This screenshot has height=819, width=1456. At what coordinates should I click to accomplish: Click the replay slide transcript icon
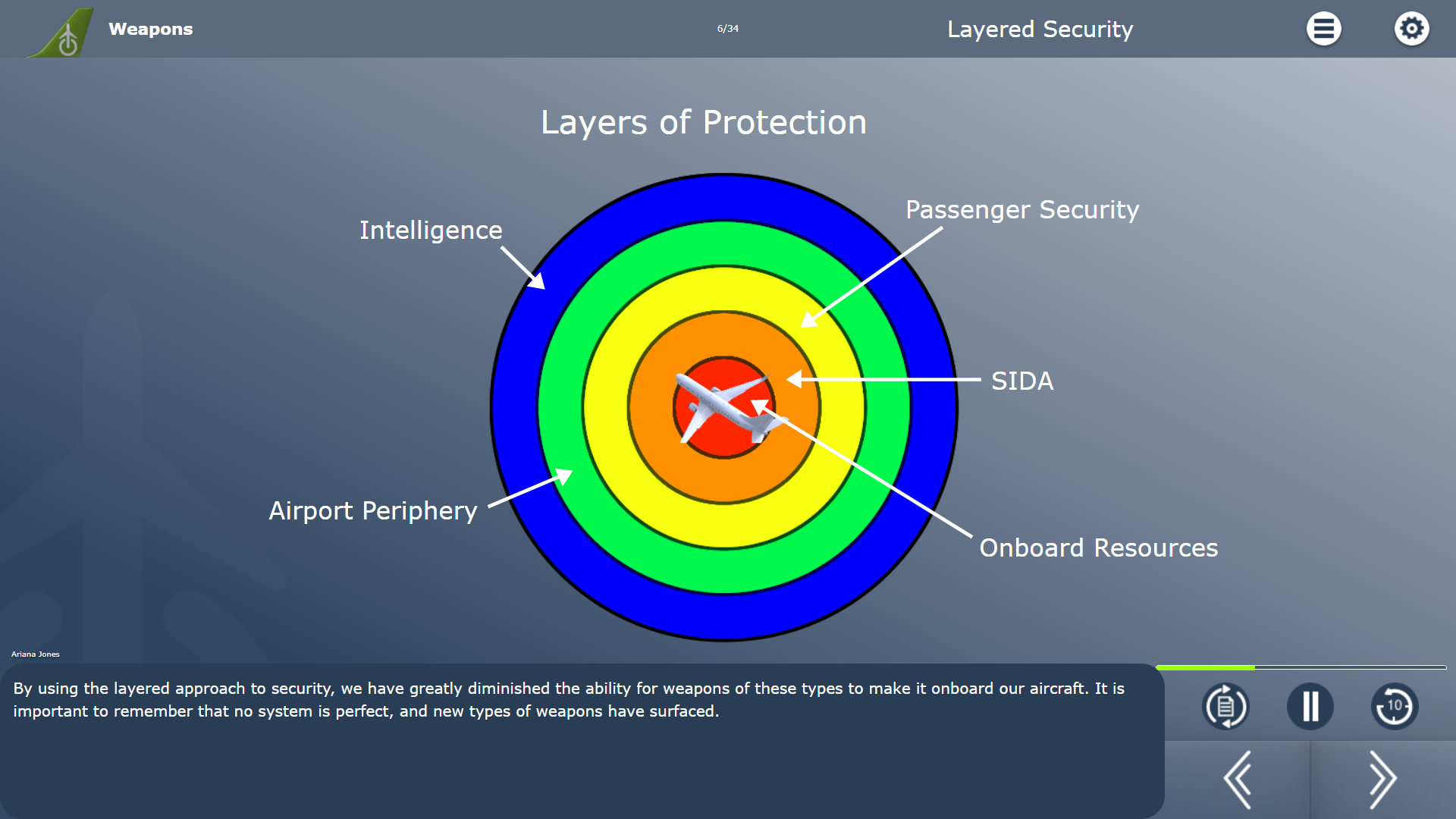[1225, 706]
